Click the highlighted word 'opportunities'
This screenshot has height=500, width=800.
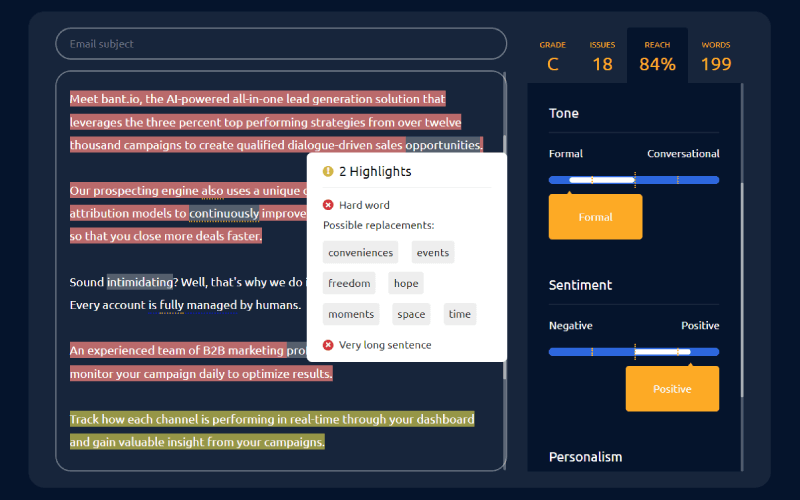(x=443, y=145)
